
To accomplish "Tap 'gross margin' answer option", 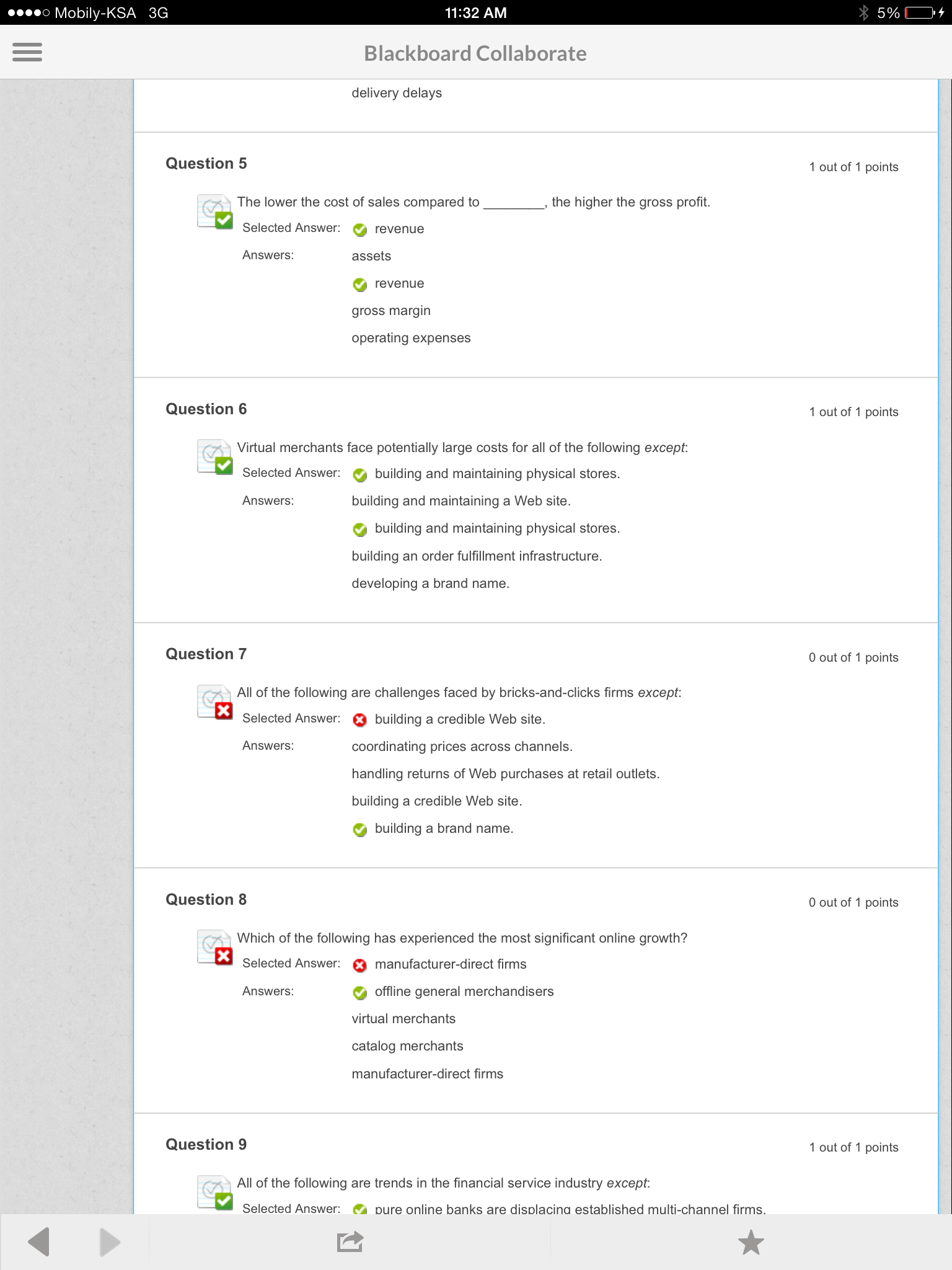I will tap(391, 311).
